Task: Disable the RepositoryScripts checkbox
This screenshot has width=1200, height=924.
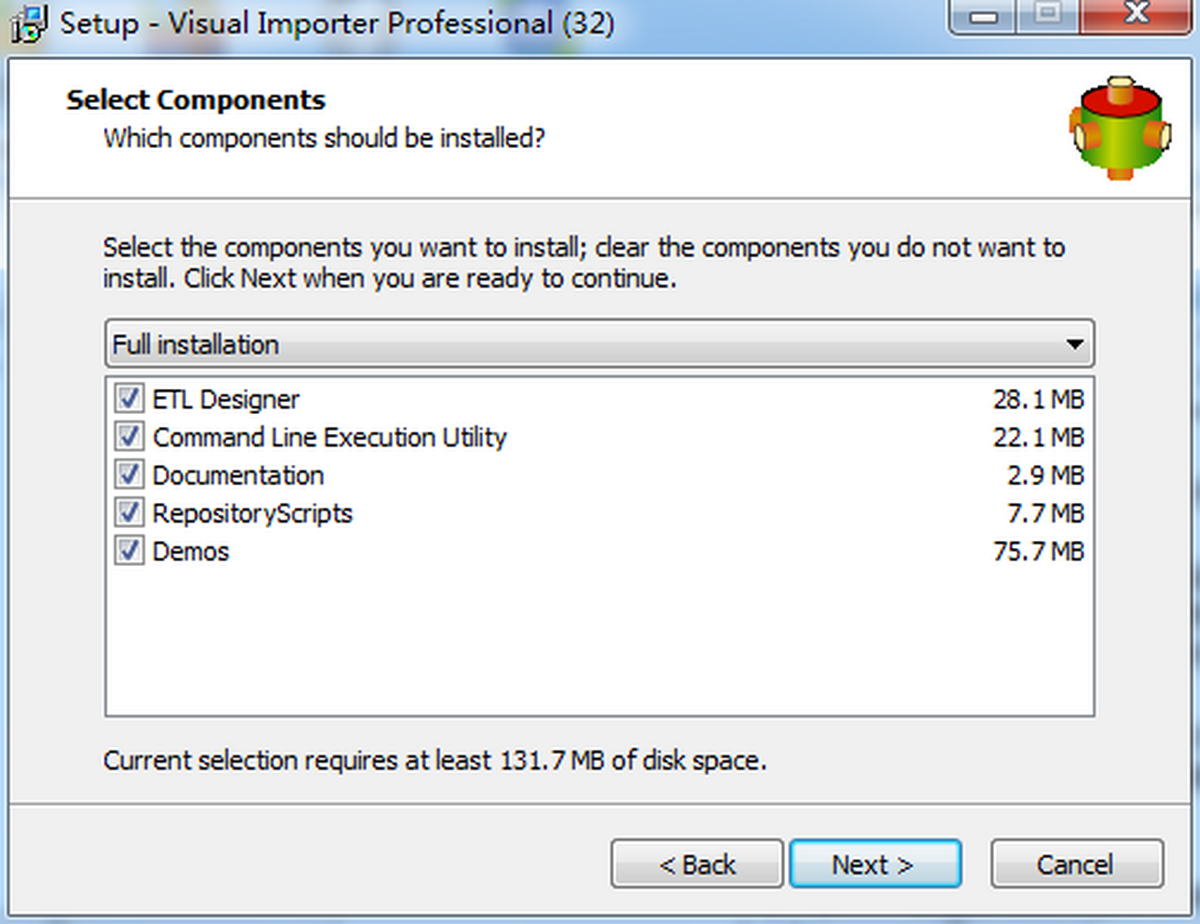Action: click(129, 513)
